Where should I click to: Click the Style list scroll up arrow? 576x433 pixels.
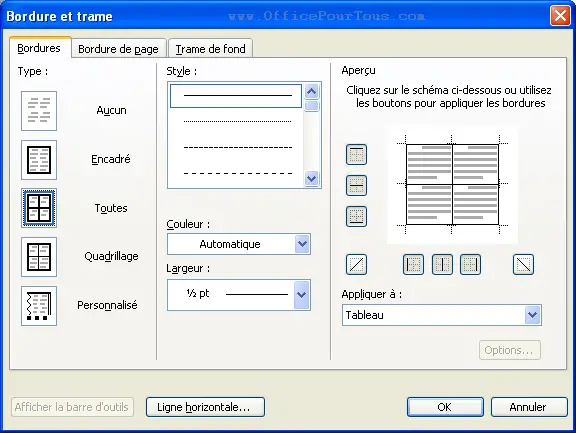point(312,91)
